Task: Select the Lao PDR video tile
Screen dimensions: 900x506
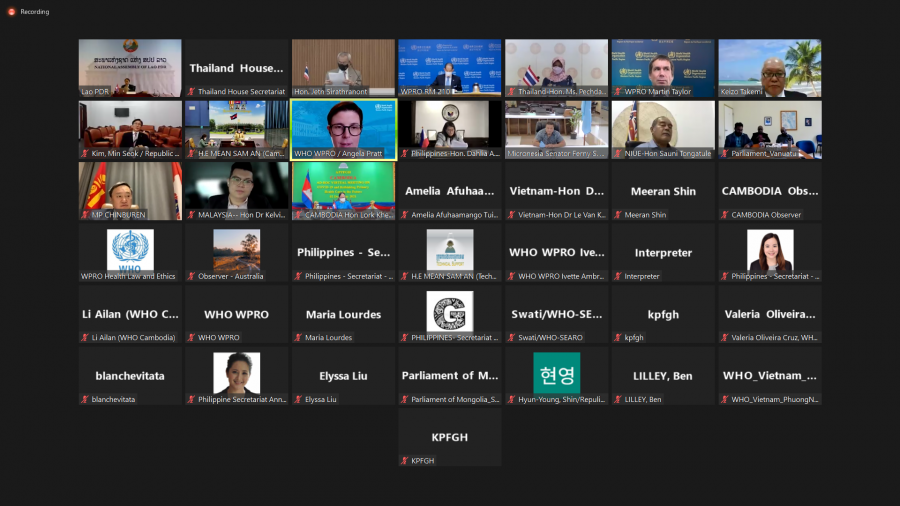Action: click(x=130, y=67)
